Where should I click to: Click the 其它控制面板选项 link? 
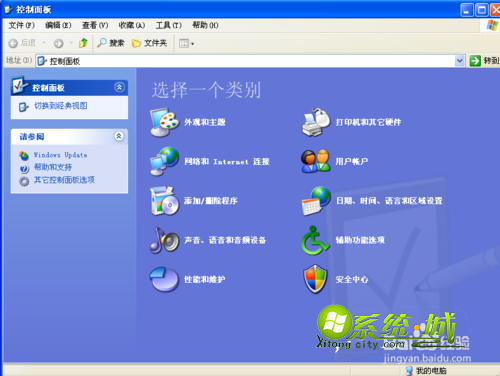(x=64, y=180)
